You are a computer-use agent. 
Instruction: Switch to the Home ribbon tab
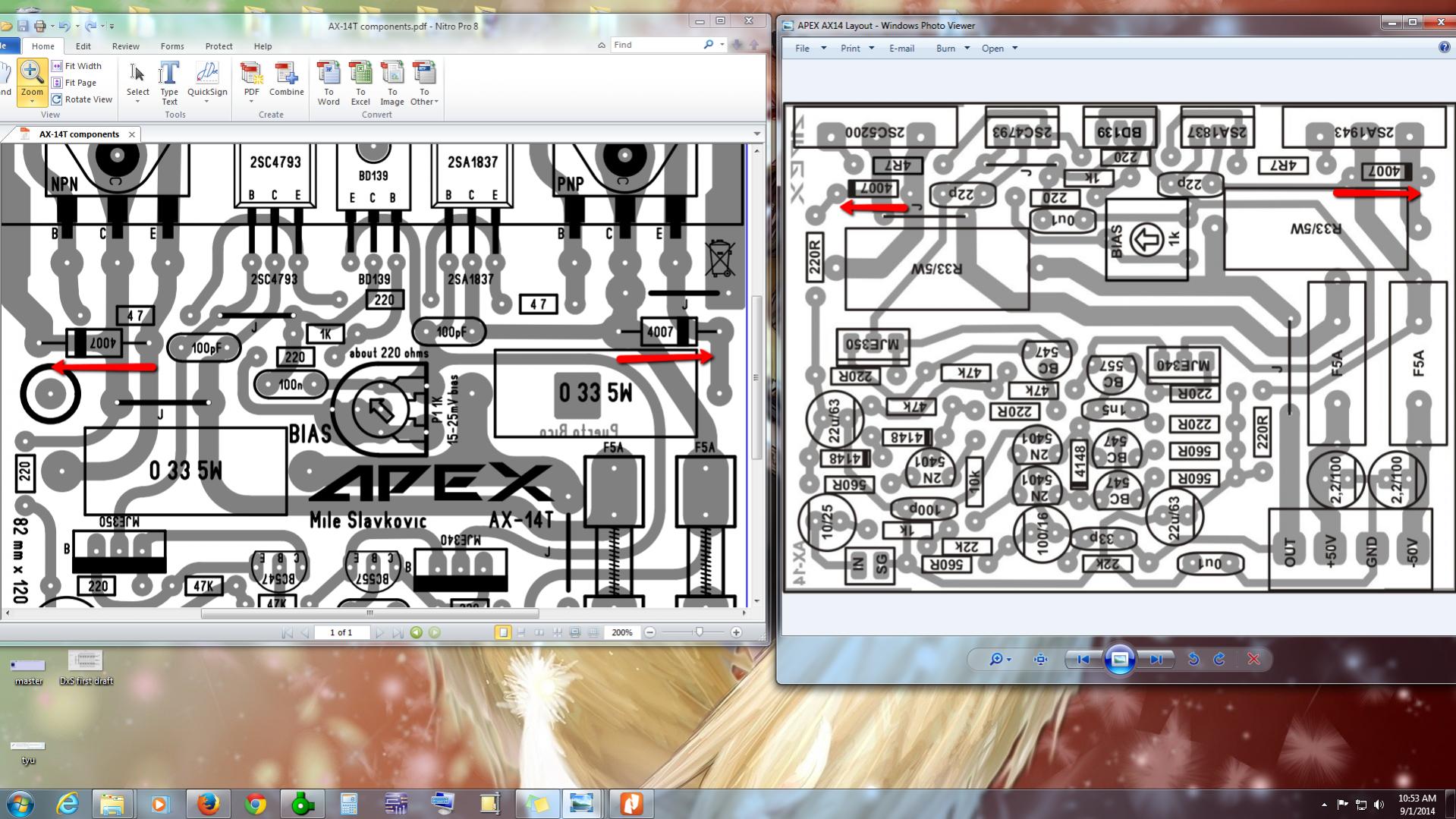tap(42, 46)
